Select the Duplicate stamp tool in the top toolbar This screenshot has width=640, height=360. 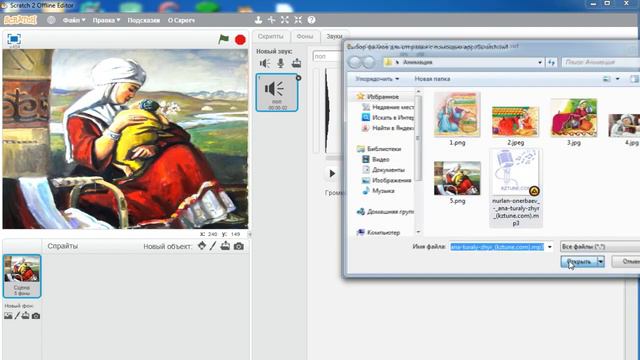[258, 20]
